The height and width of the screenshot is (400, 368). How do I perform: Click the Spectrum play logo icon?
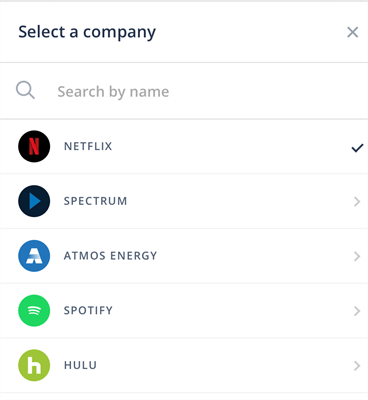click(x=34, y=201)
